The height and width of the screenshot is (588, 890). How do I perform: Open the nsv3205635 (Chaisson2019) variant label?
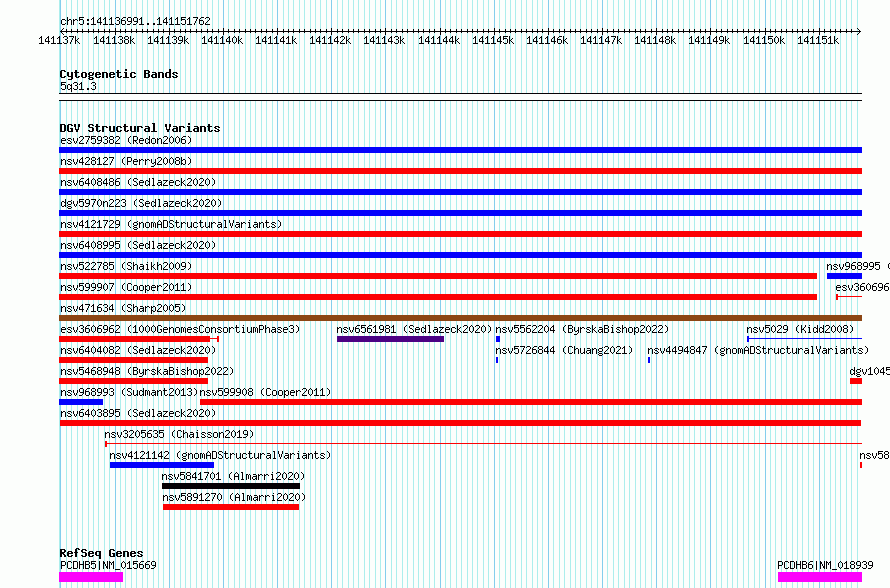[179, 434]
